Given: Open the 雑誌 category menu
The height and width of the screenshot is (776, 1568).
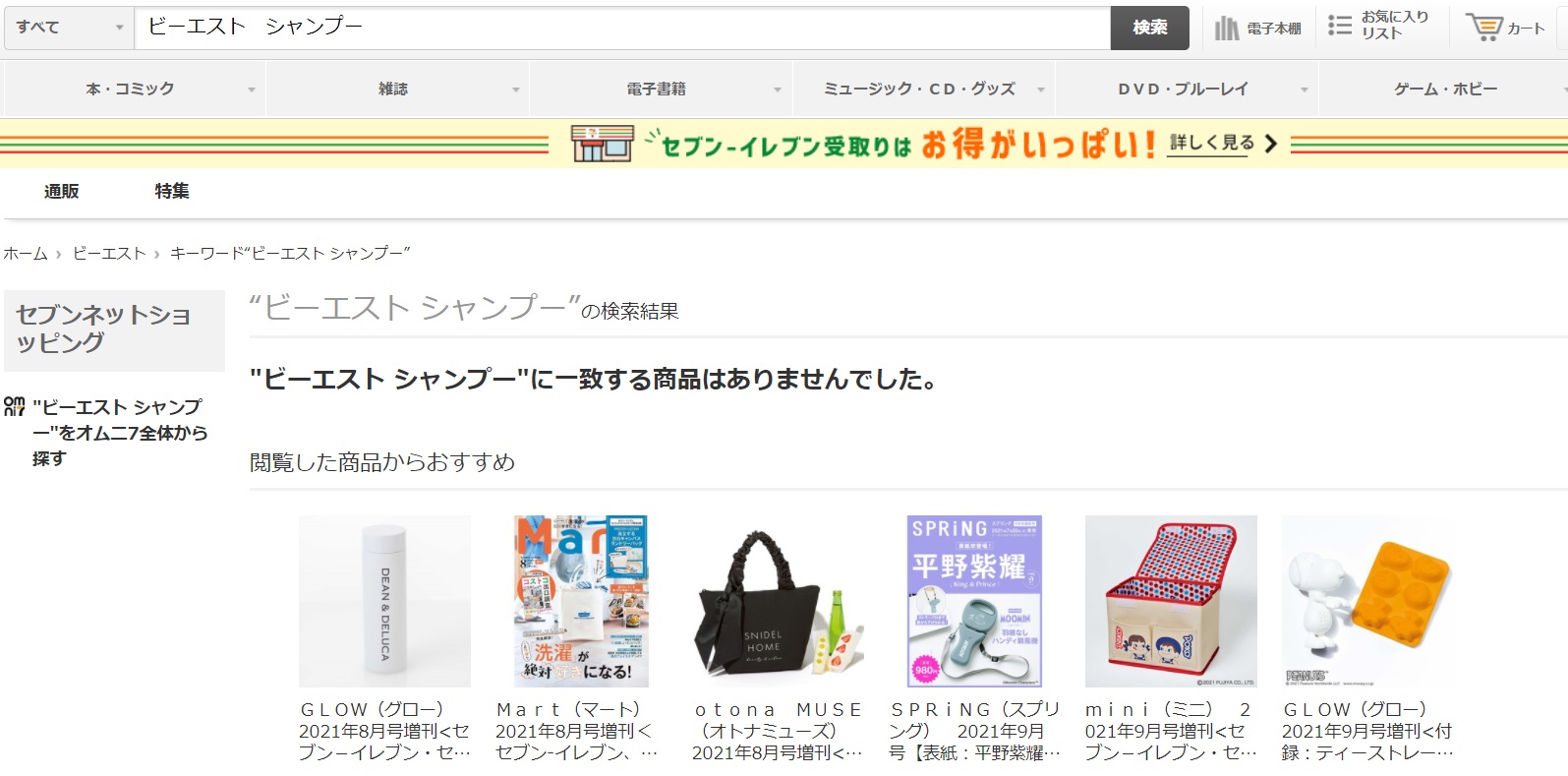Looking at the screenshot, I should [x=393, y=90].
